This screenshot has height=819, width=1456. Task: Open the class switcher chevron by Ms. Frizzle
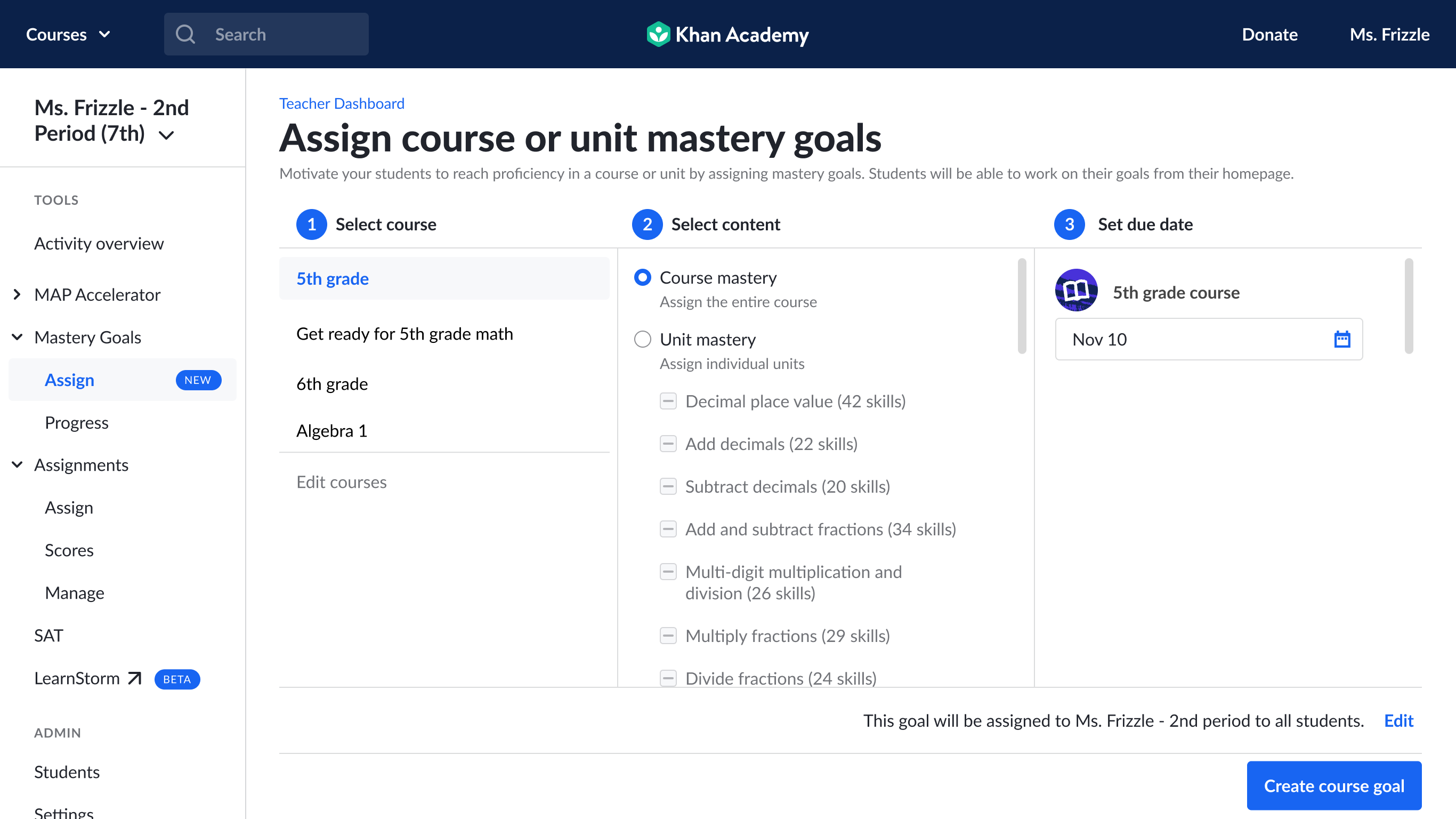[166, 135]
